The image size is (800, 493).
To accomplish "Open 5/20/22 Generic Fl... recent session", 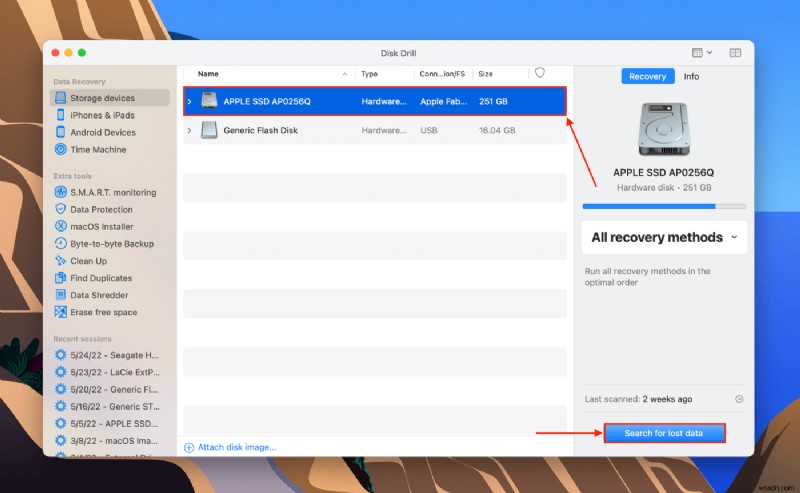I will tap(114, 389).
